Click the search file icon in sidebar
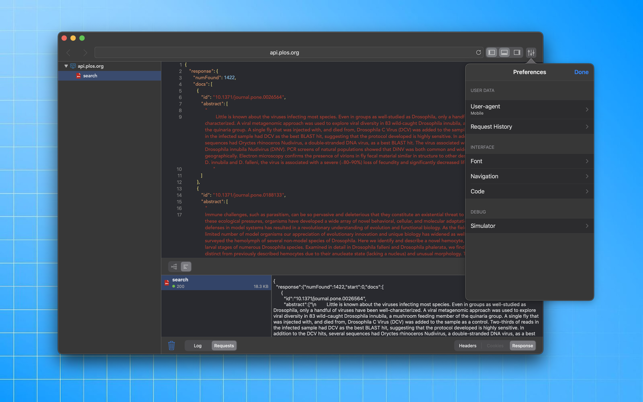643x402 pixels. [78, 76]
